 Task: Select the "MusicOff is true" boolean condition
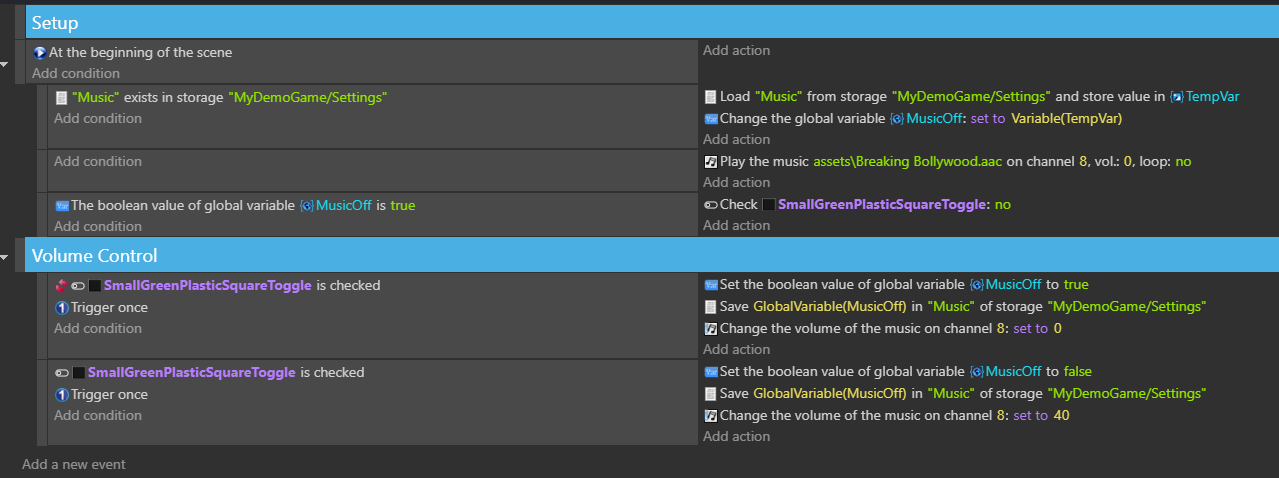[x=235, y=205]
